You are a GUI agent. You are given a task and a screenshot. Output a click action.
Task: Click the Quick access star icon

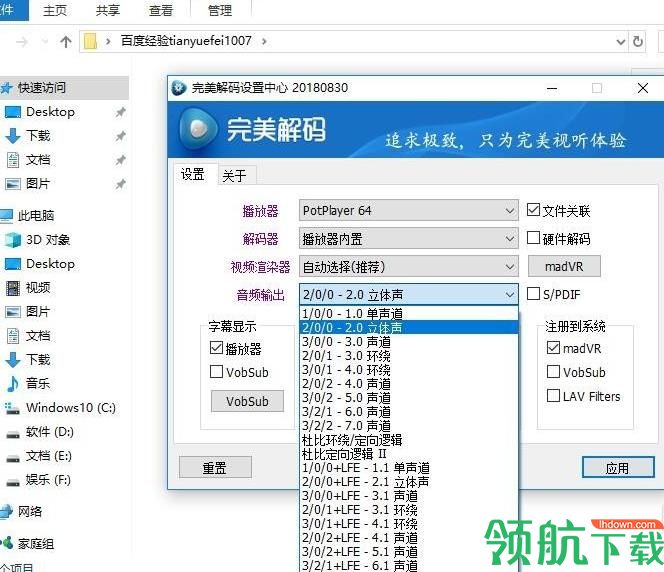pyautogui.click(x=6, y=88)
